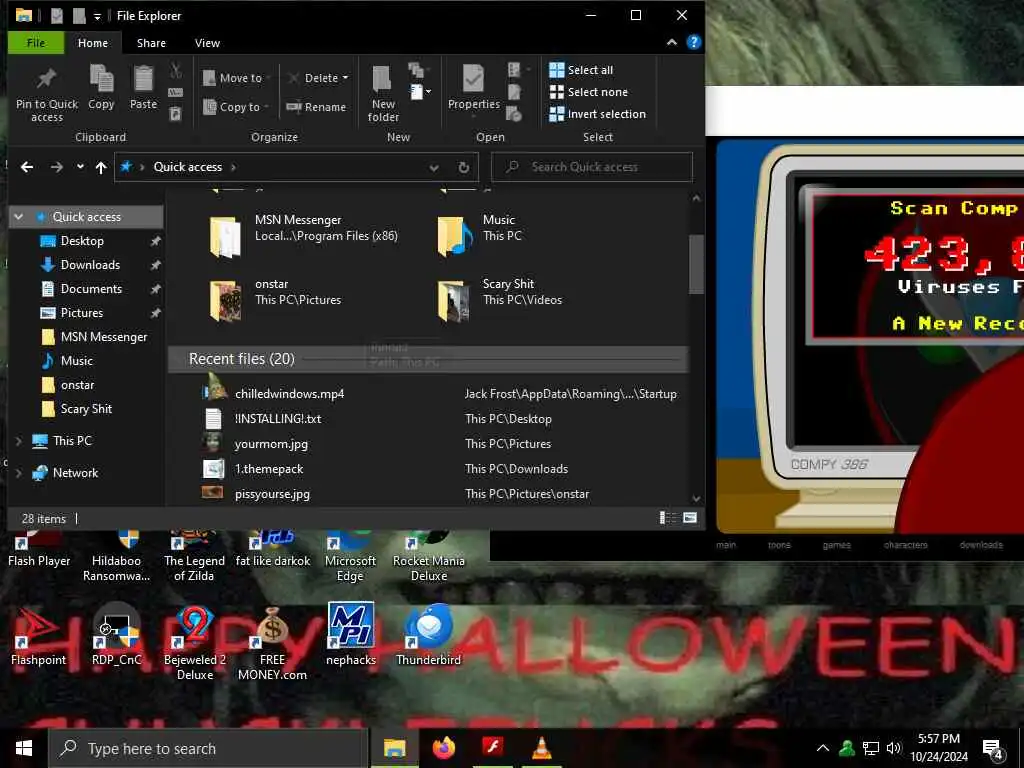1024x768 pixels.
Task: Click Select all in the ribbon
Action: pos(581,70)
